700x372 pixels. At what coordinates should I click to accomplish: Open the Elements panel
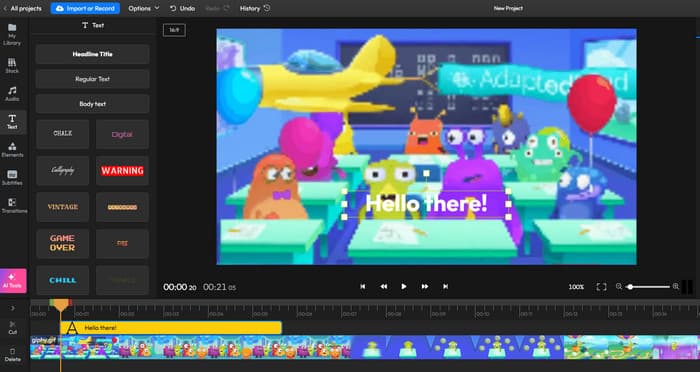point(12,150)
